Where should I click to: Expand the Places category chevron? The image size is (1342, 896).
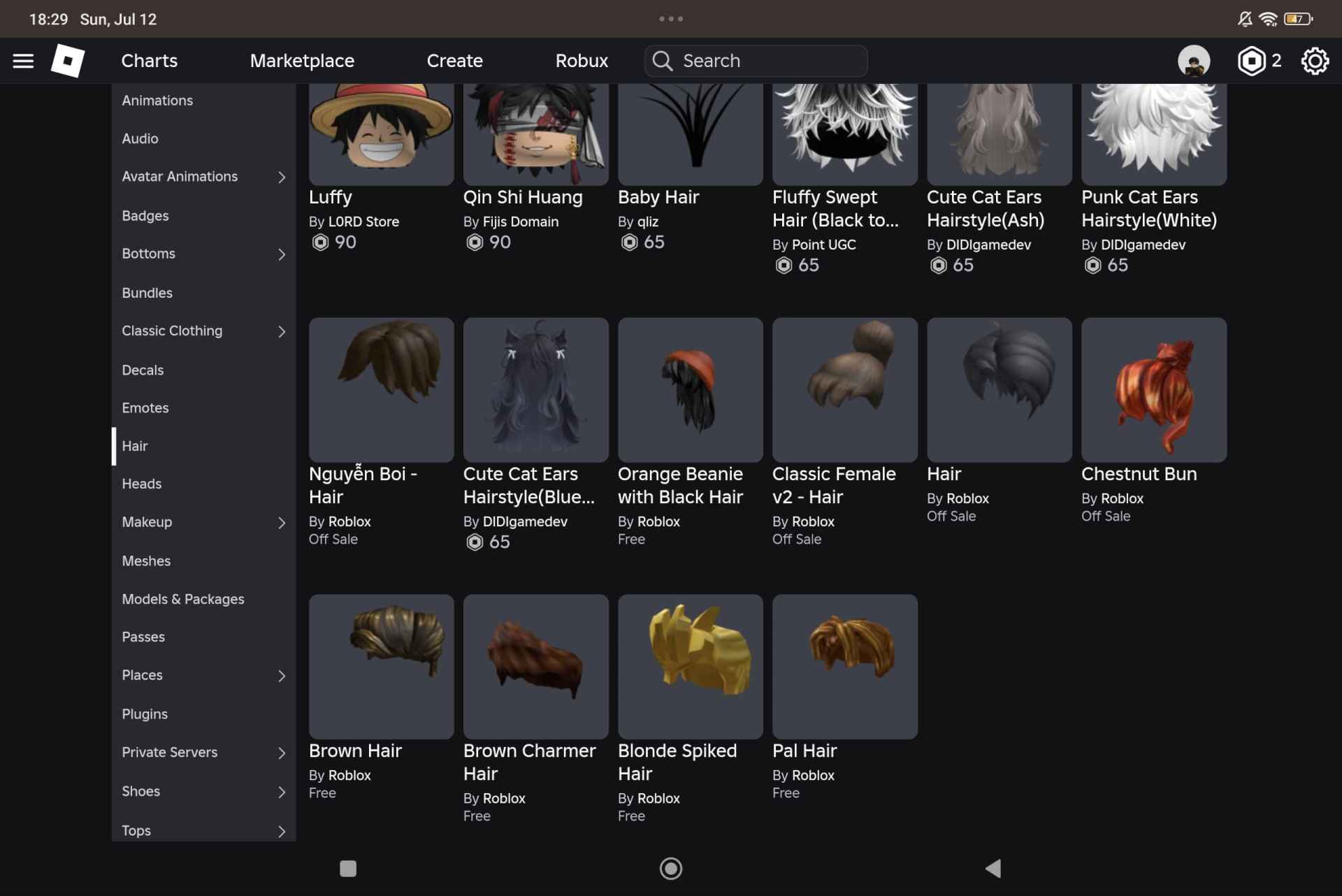point(282,676)
